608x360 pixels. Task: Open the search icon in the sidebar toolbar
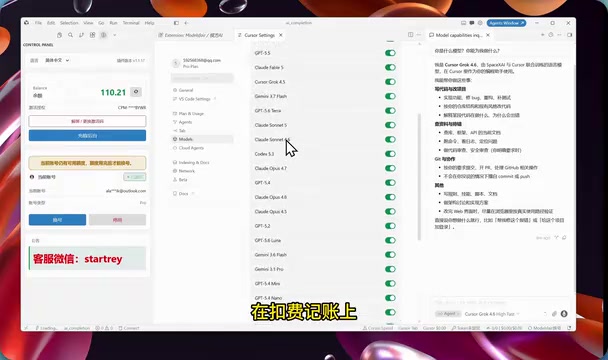tap(70, 35)
